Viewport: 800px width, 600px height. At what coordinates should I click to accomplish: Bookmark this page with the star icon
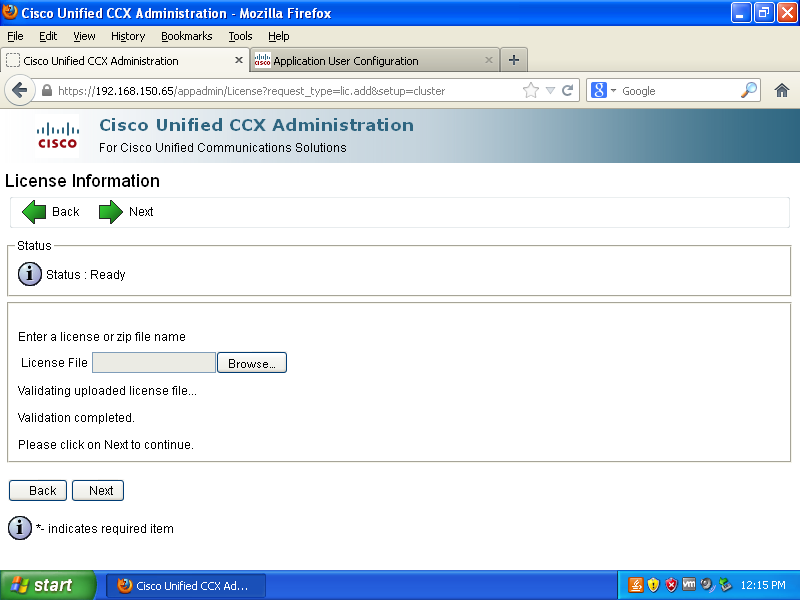pos(531,91)
